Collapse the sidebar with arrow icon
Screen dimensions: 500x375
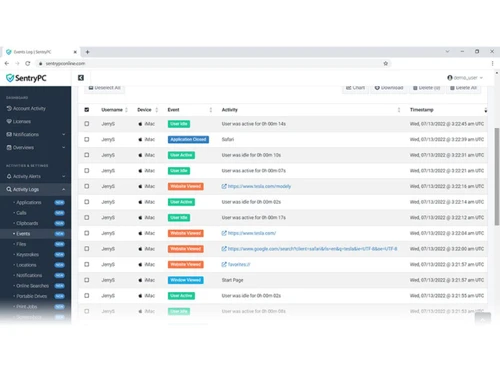pos(81,78)
